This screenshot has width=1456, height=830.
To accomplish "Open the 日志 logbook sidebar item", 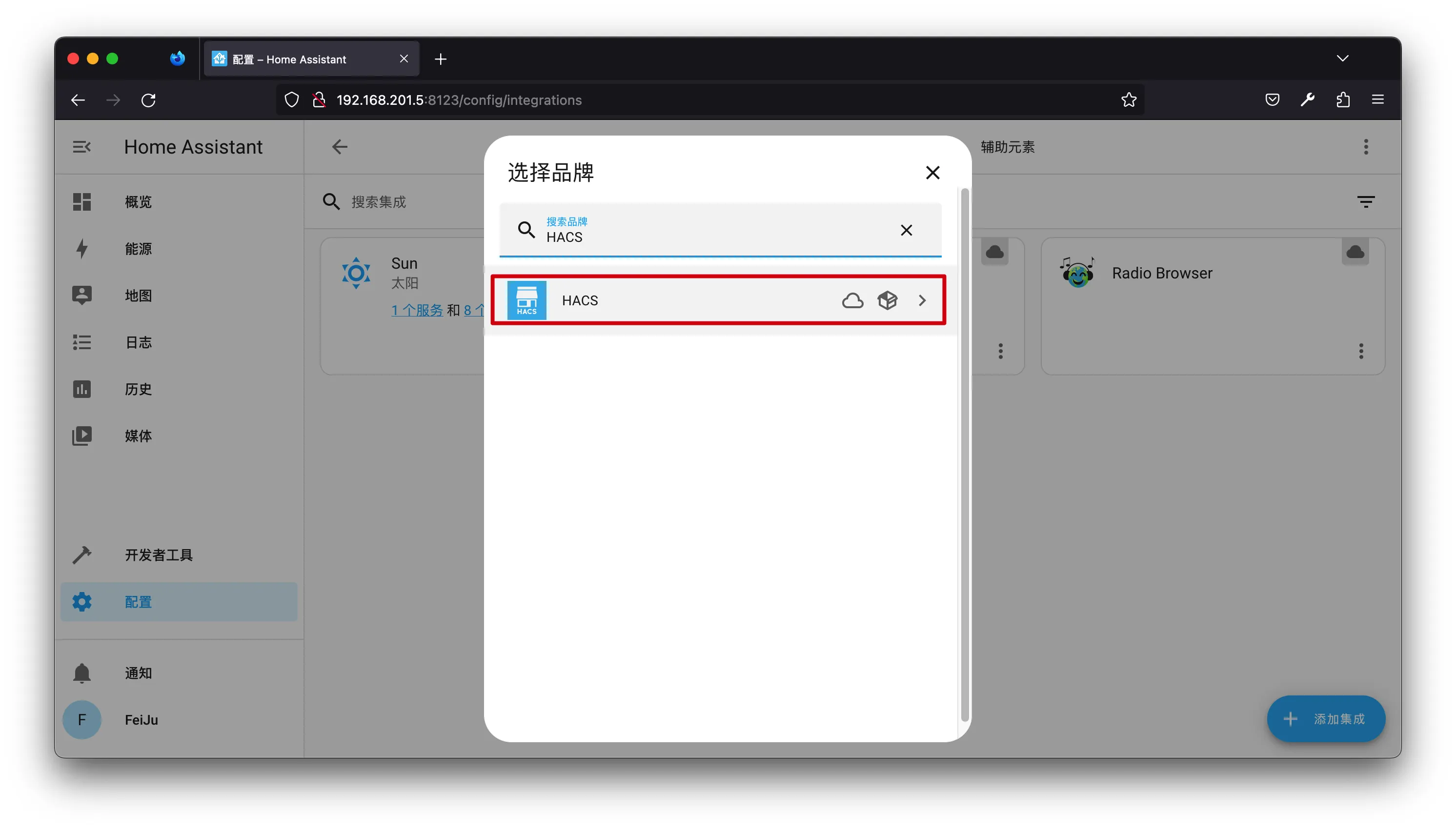I will click(138, 342).
